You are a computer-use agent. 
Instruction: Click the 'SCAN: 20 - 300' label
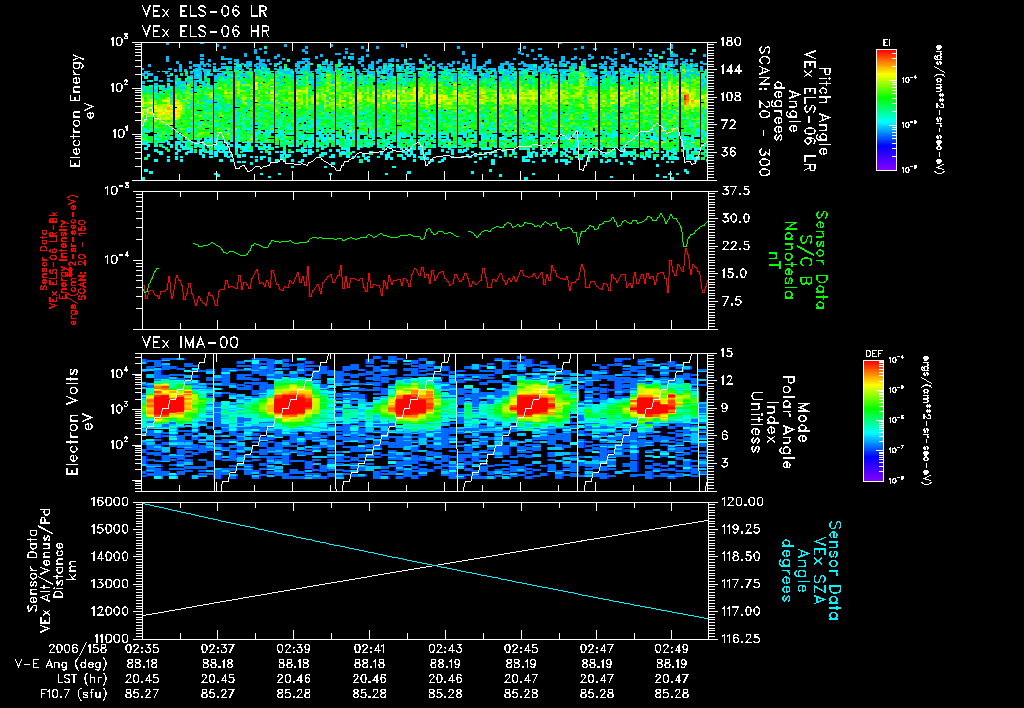point(763,111)
